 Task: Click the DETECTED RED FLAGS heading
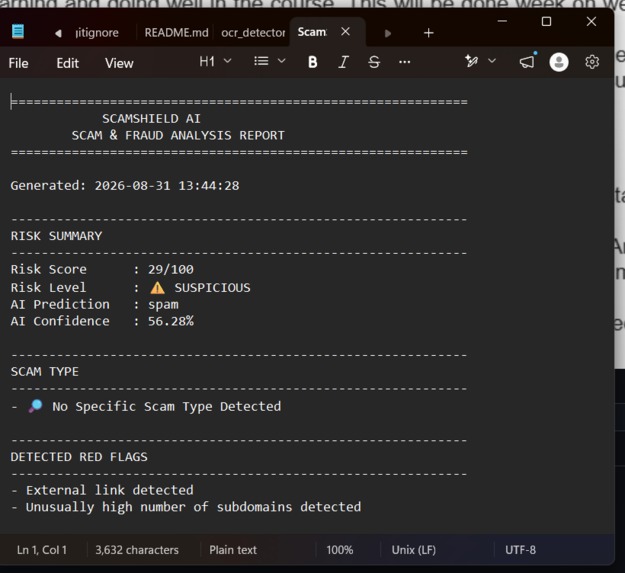pos(79,457)
